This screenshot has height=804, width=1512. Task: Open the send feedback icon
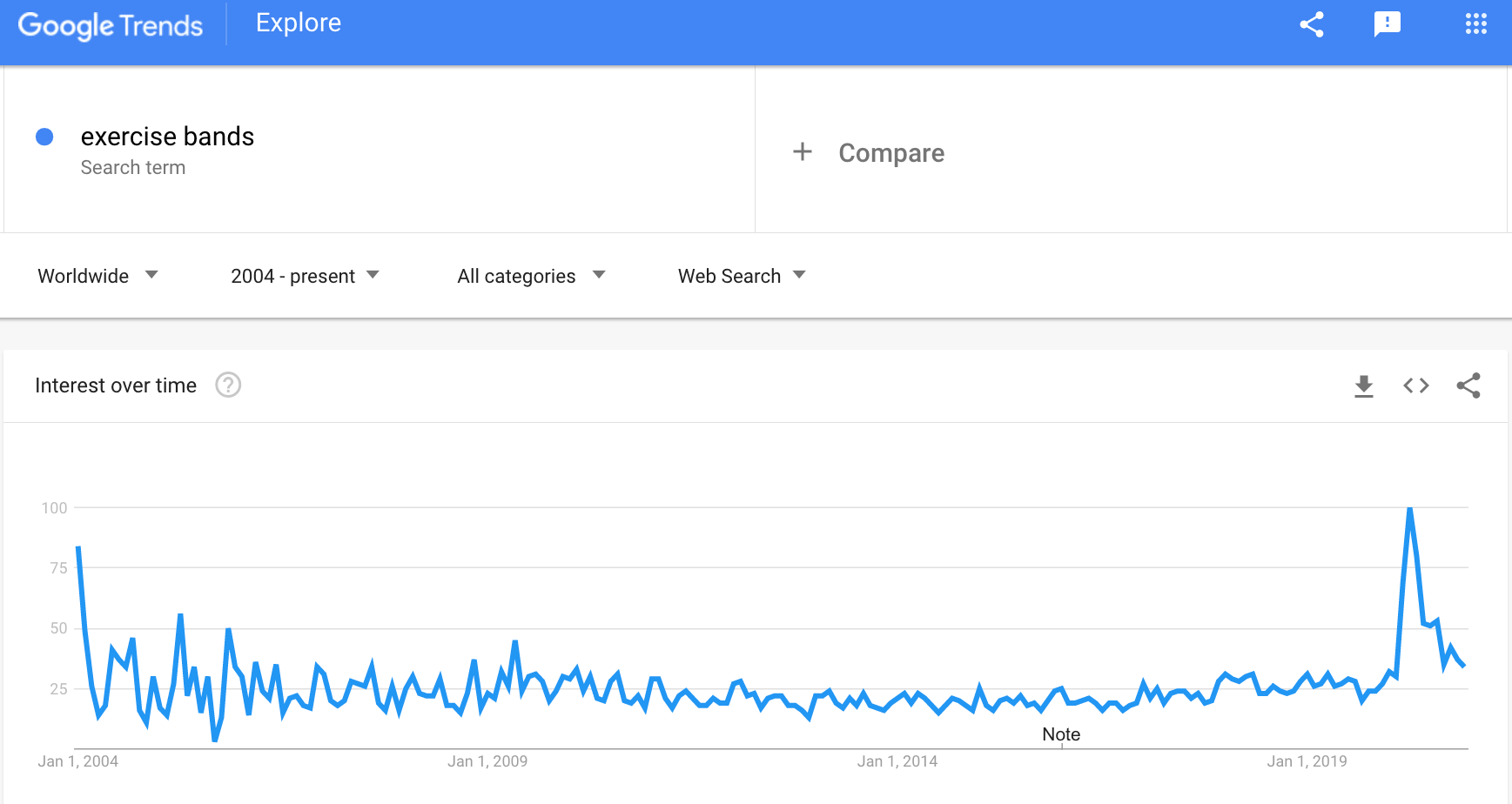[x=1387, y=24]
